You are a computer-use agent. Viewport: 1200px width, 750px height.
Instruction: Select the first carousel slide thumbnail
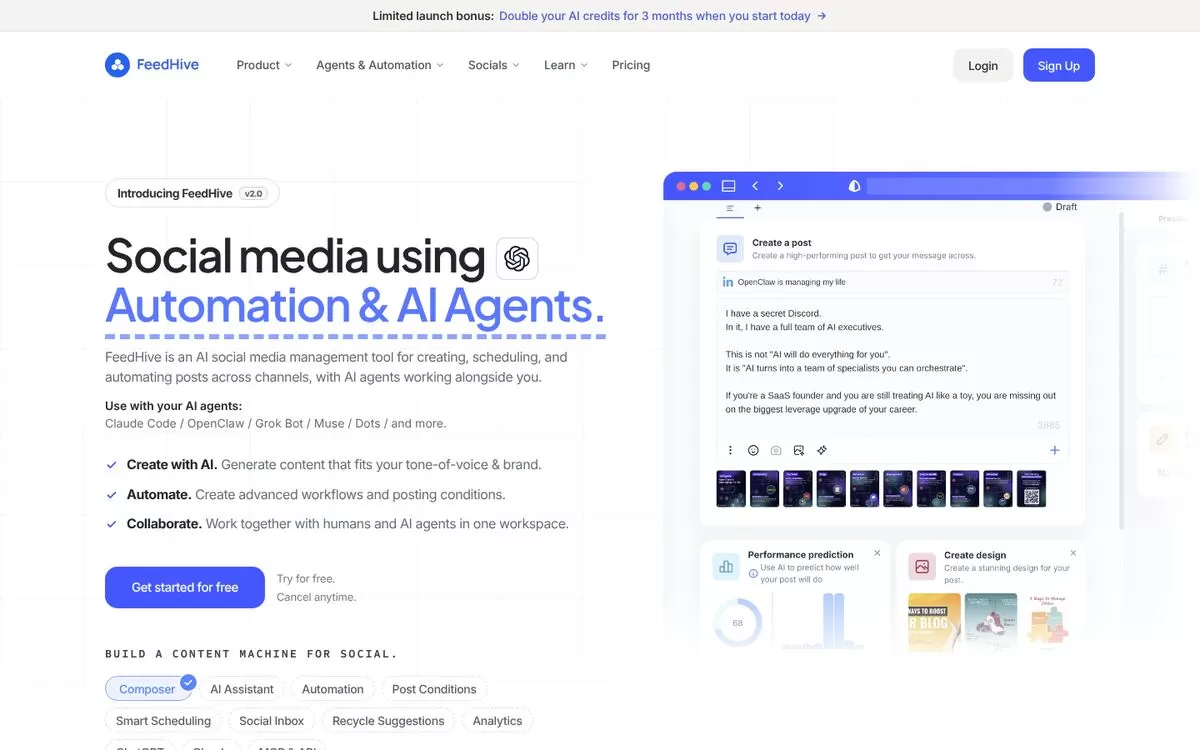731,489
